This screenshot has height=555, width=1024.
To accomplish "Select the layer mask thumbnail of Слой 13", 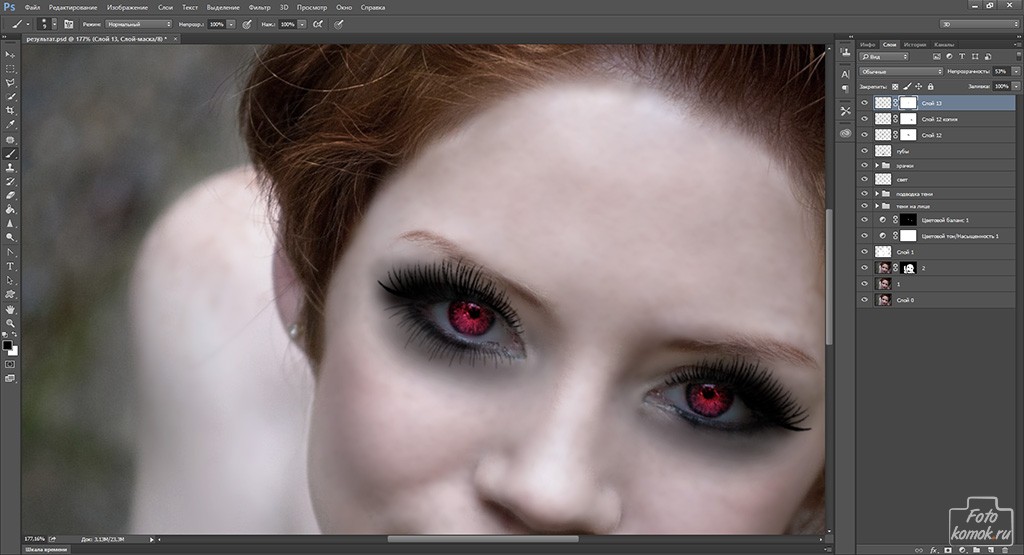I will click(x=908, y=103).
